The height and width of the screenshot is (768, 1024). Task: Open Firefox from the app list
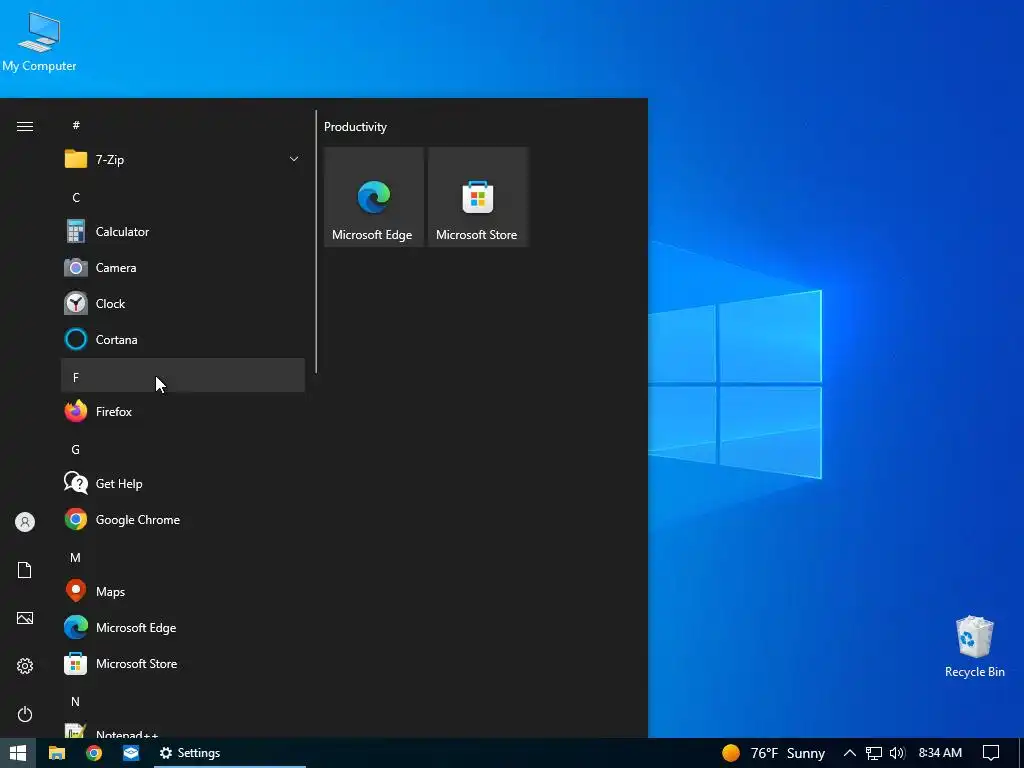pos(183,411)
